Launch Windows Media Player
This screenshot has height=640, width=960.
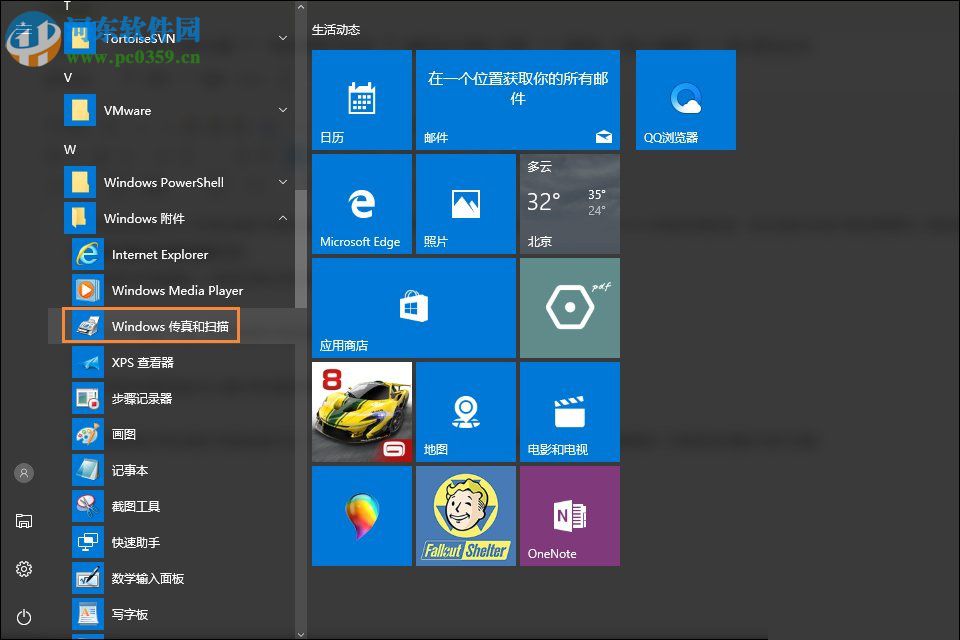click(x=177, y=291)
